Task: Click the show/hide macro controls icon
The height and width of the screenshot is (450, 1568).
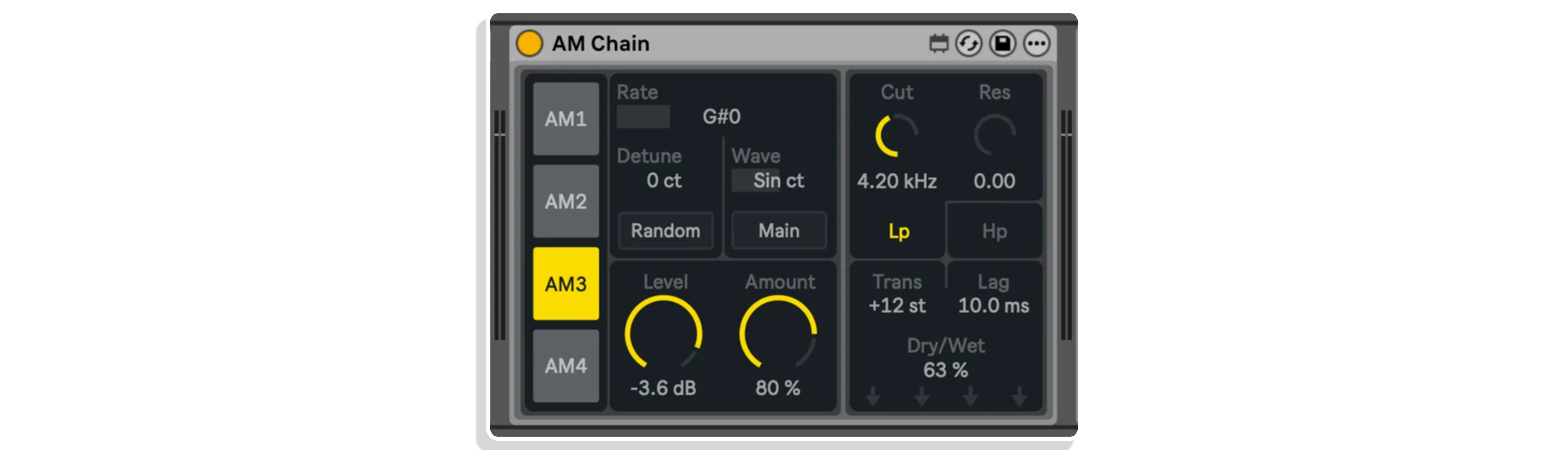Action: [x=938, y=43]
